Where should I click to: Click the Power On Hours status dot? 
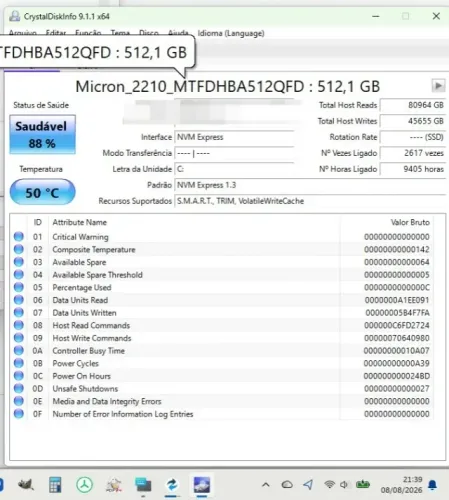click(x=19, y=376)
